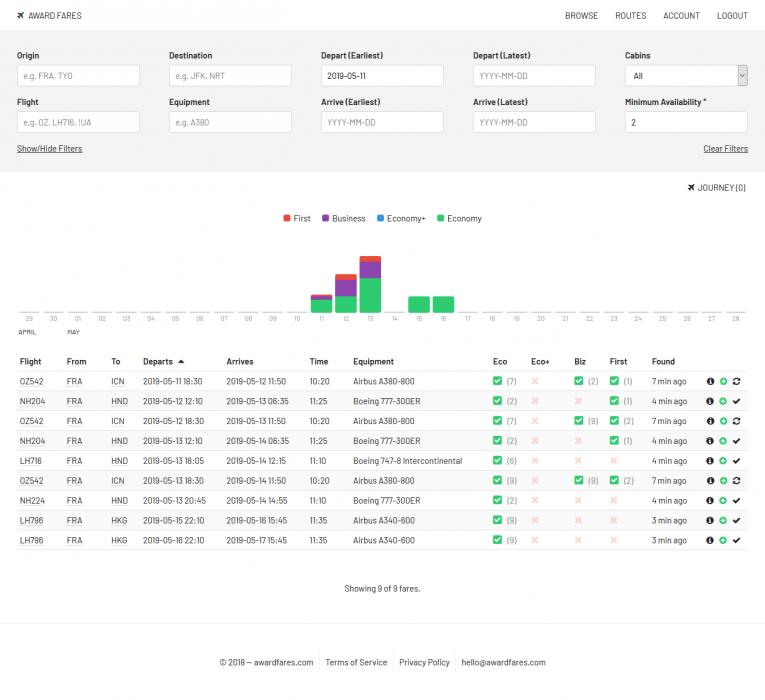Open the Cabins dropdown

point(685,75)
